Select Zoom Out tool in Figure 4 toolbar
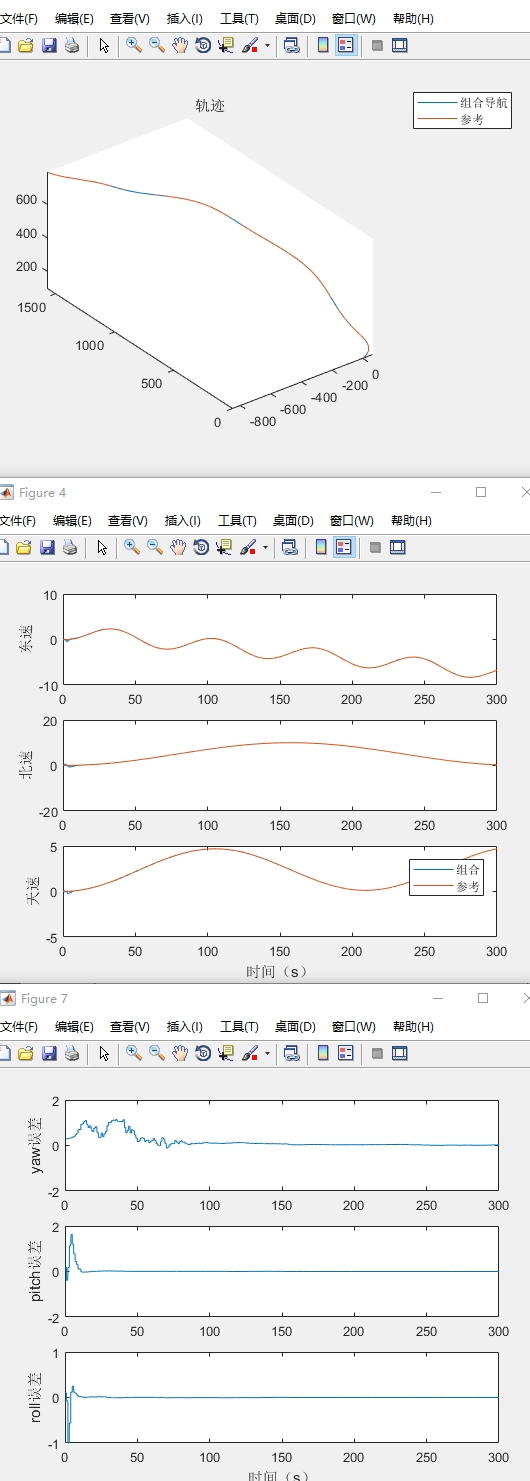 pos(155,547)
